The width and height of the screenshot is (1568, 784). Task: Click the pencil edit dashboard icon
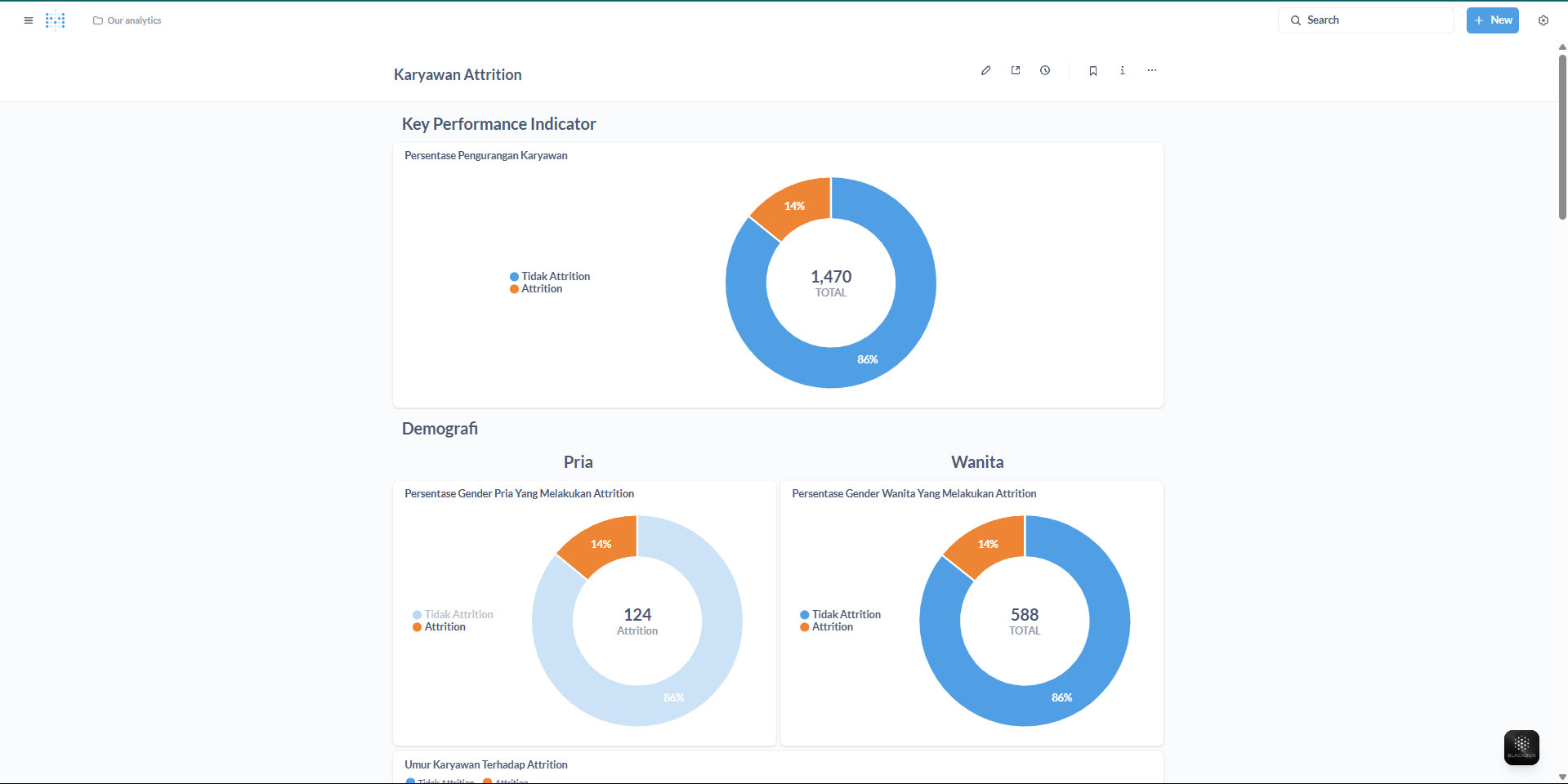tap(986, 71)
